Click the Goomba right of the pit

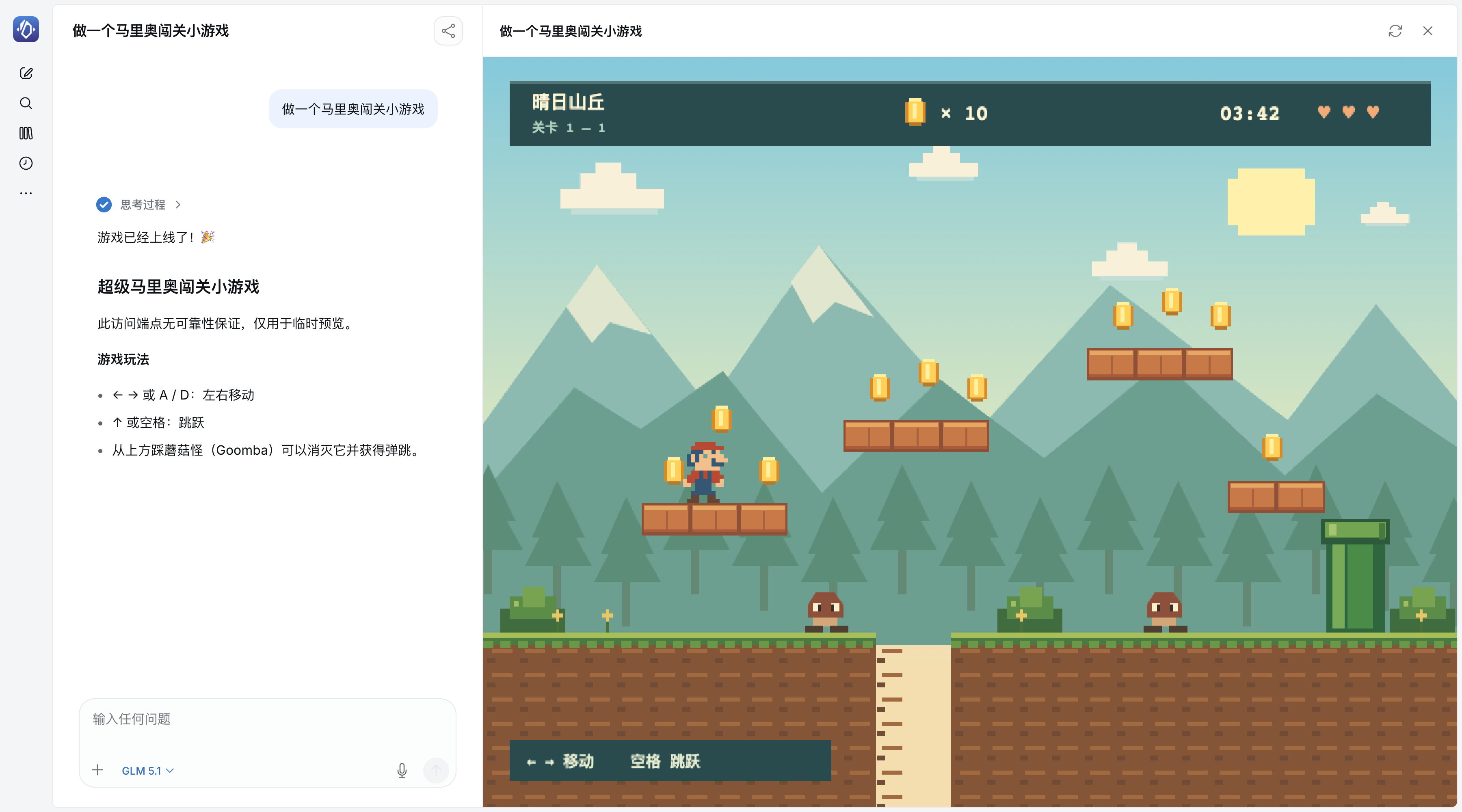[x=1165, y=612]
